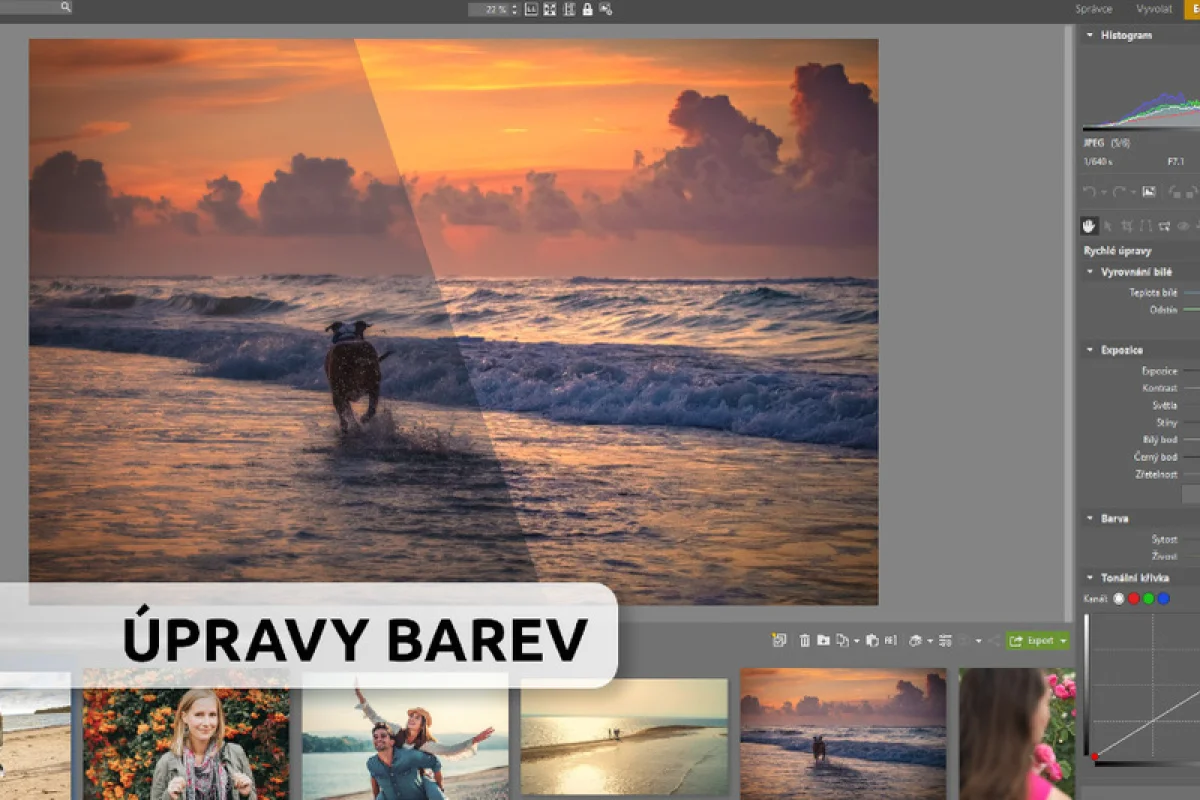
Task: Open the copy files dropdown arrow
Action: (x=857, y=641)
